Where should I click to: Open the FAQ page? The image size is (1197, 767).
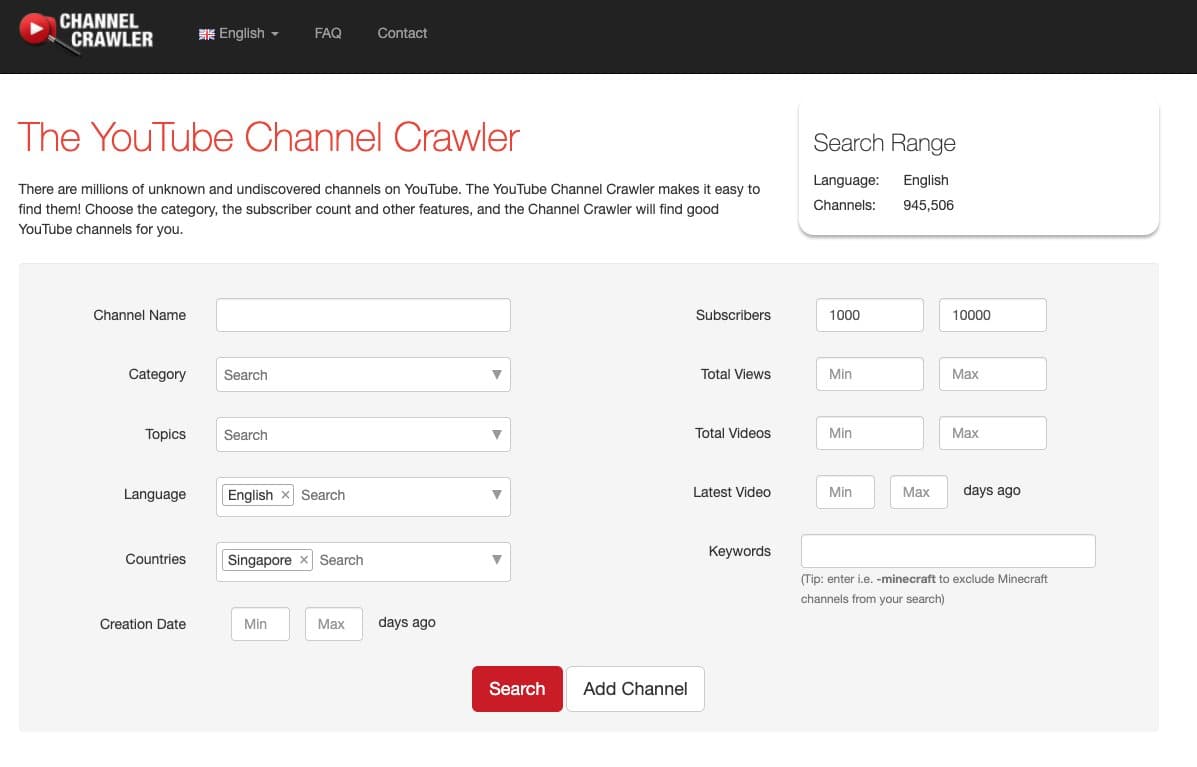(327, 33)
